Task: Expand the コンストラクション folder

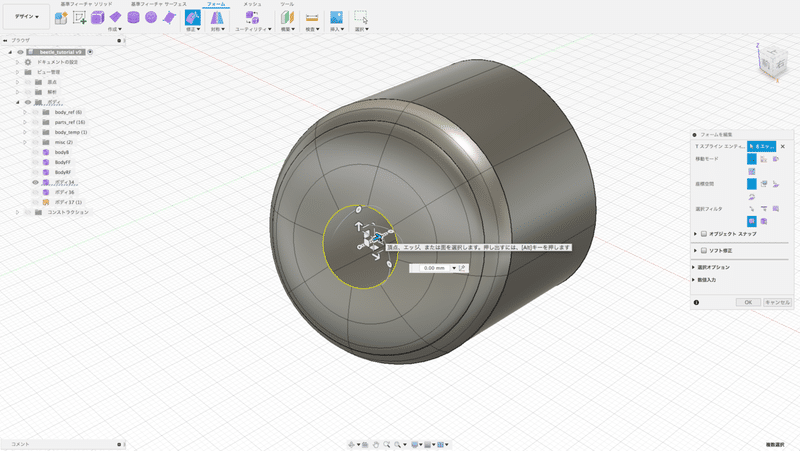Action: pyautogui.click(x=17, y=212)
